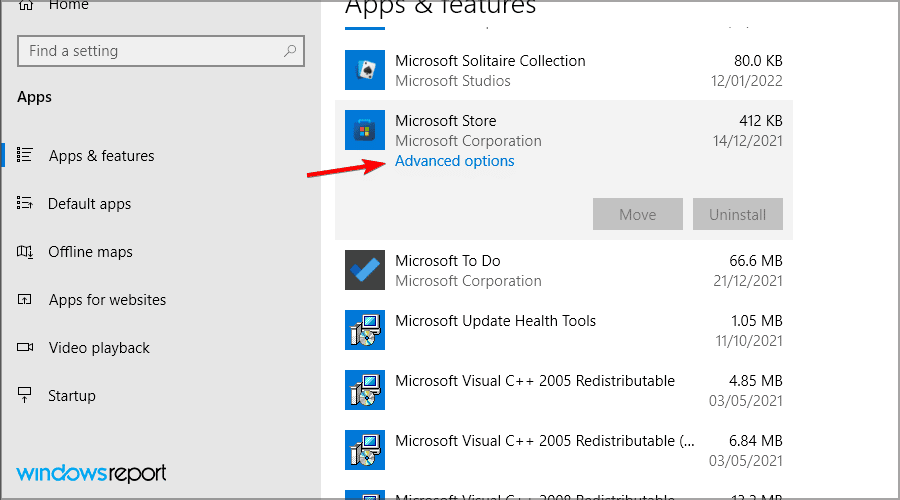Click the search magnifier icon

pyautogui.click(x=290, y=51)
